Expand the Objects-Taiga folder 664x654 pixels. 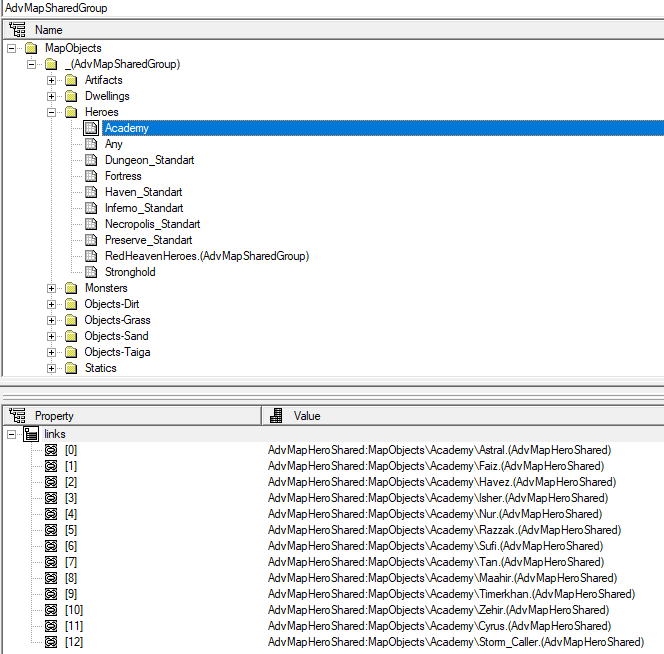pos(51,352)
